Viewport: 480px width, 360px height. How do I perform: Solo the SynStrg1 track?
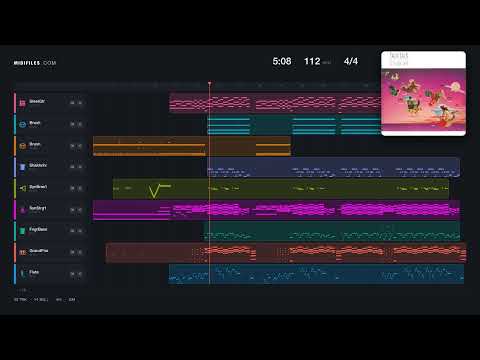click(x=80, y=210)
